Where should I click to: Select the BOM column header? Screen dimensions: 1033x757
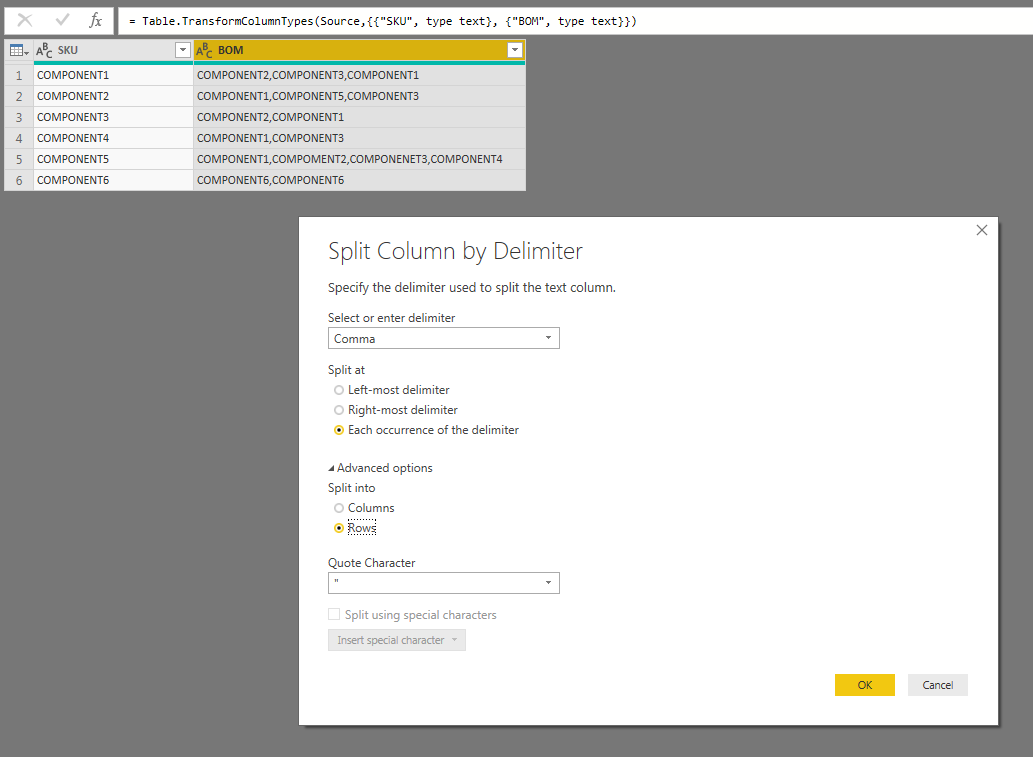359,51
